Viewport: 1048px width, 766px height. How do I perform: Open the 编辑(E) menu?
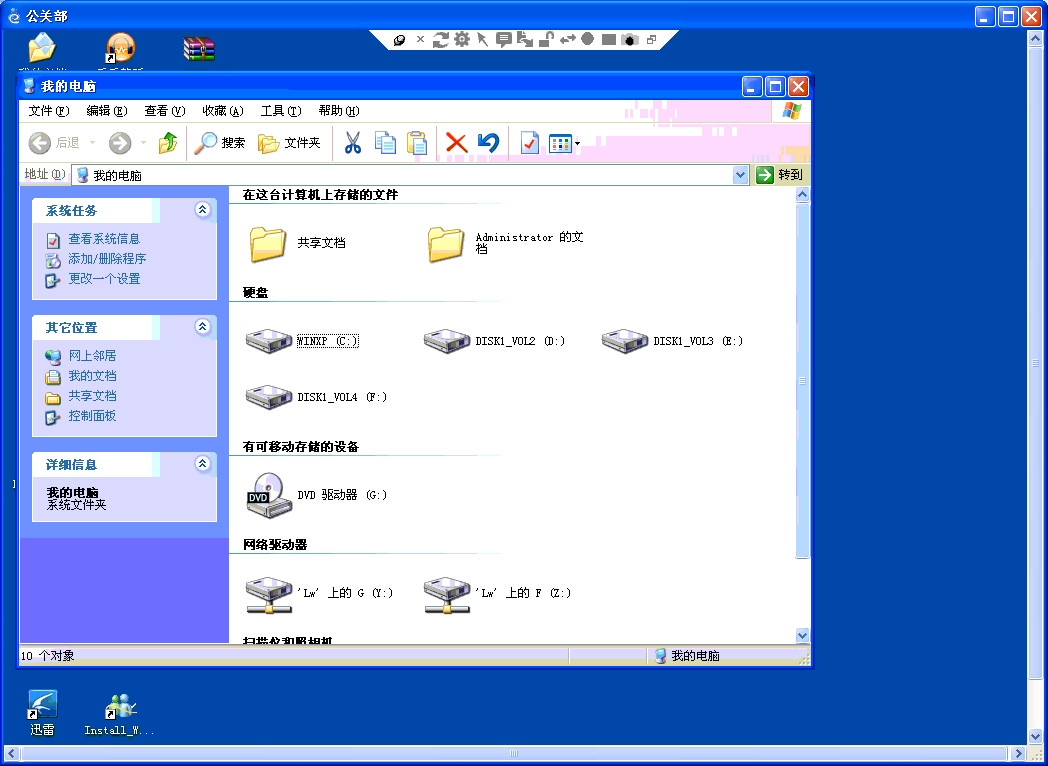click(107, 111)
